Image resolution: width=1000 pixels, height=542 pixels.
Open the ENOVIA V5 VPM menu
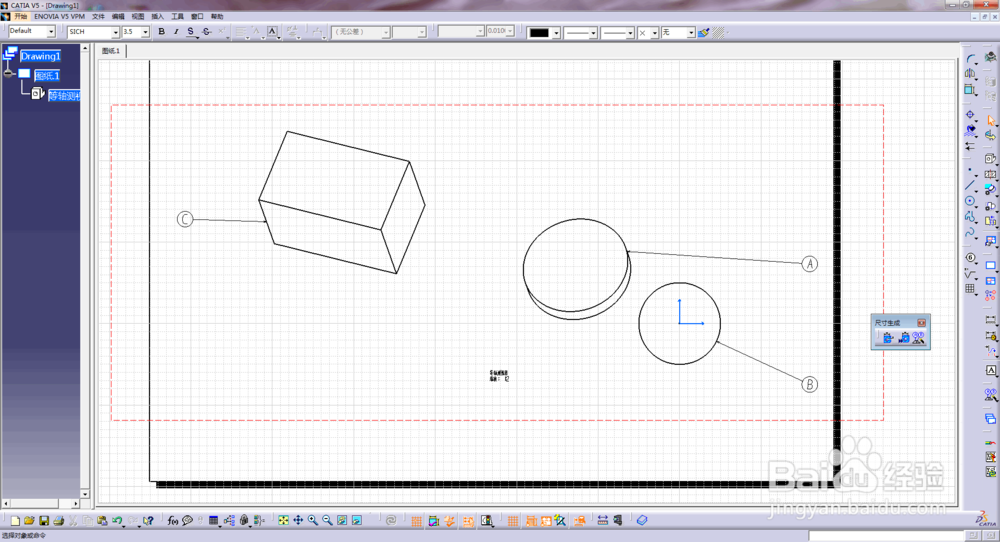[x=59, y=16]
